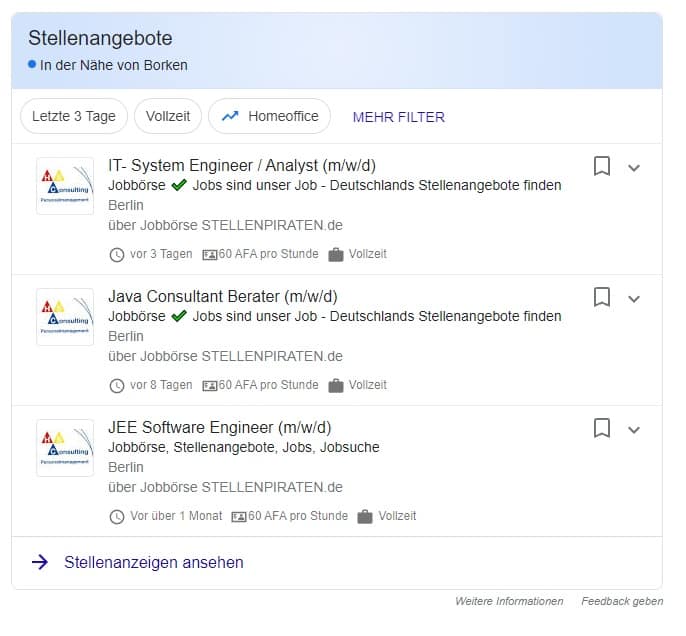Viewport: 686px width, 636px height.
Task: Click In der Nähe von Borken text
Action: coord(114,65)
